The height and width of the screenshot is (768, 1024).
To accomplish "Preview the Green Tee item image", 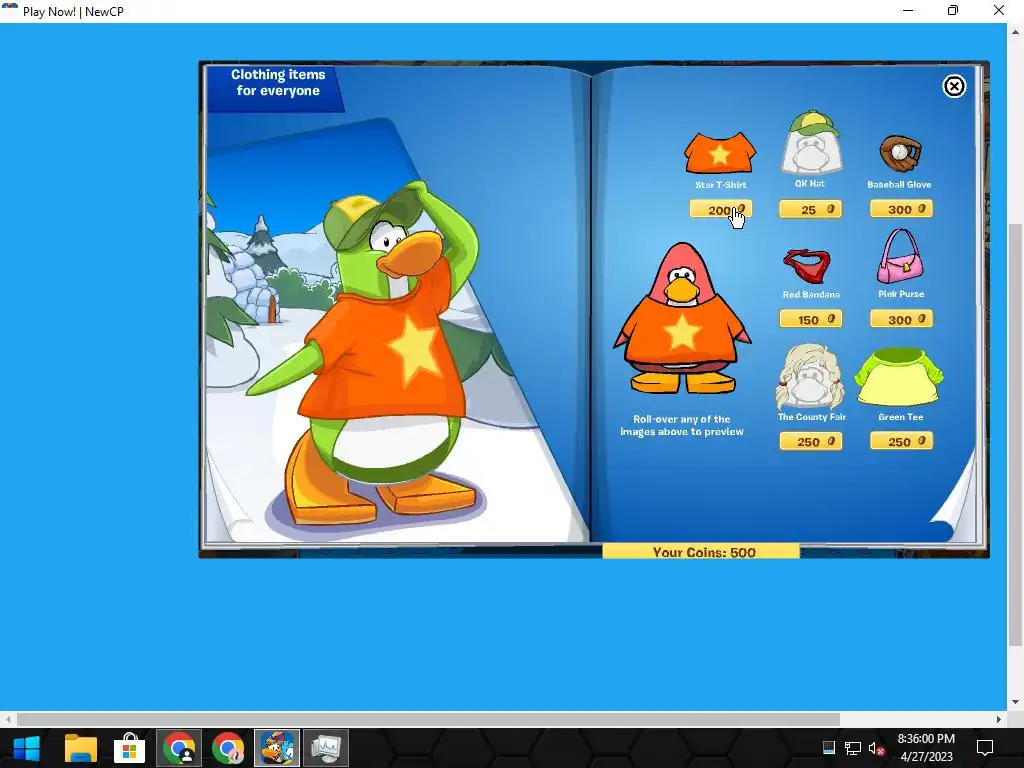I will [x=899, y=377].
